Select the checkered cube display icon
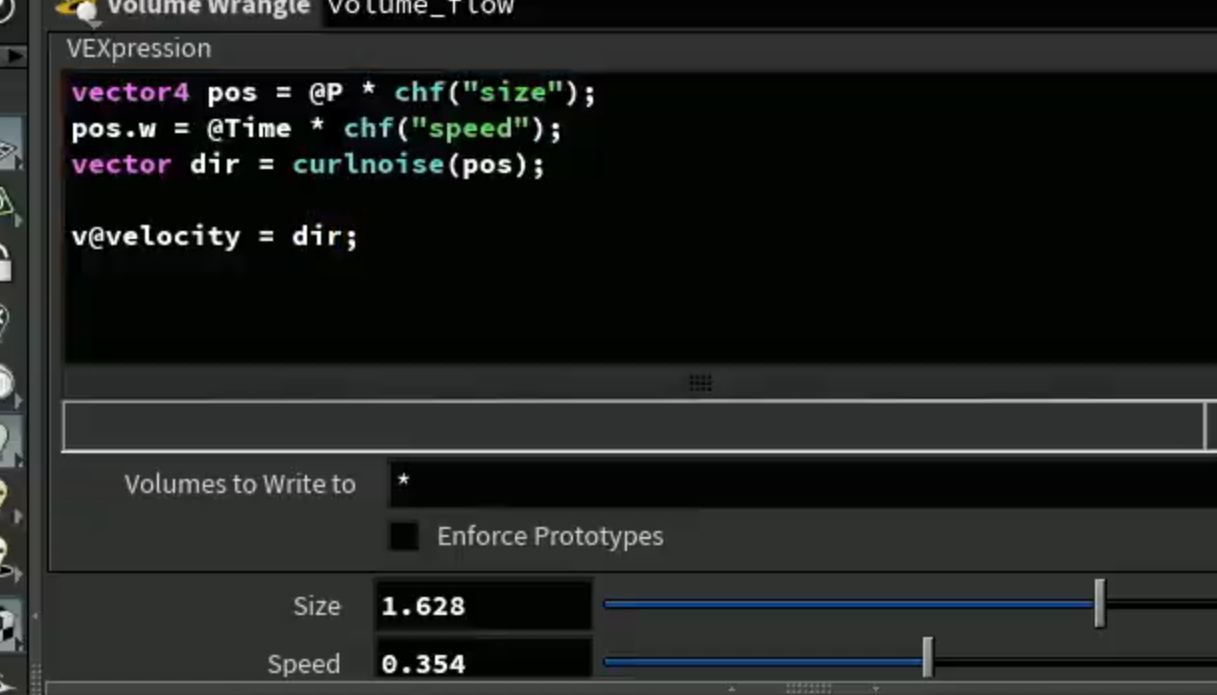The width and height of the screenshot is (1217, 695). pos(7,624)
